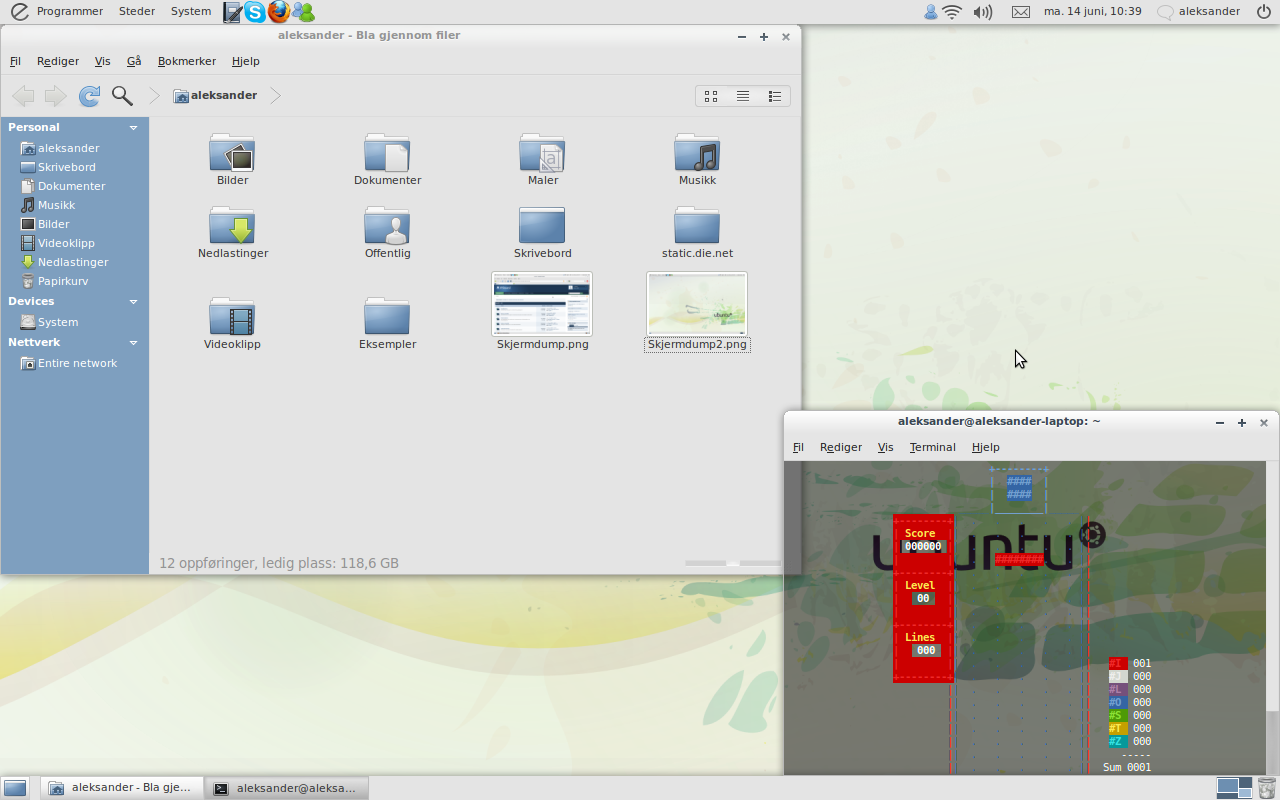This screenshot has height=800, width=1280.
Task: Open the Fil menu in terminal window
Action: 798,447
